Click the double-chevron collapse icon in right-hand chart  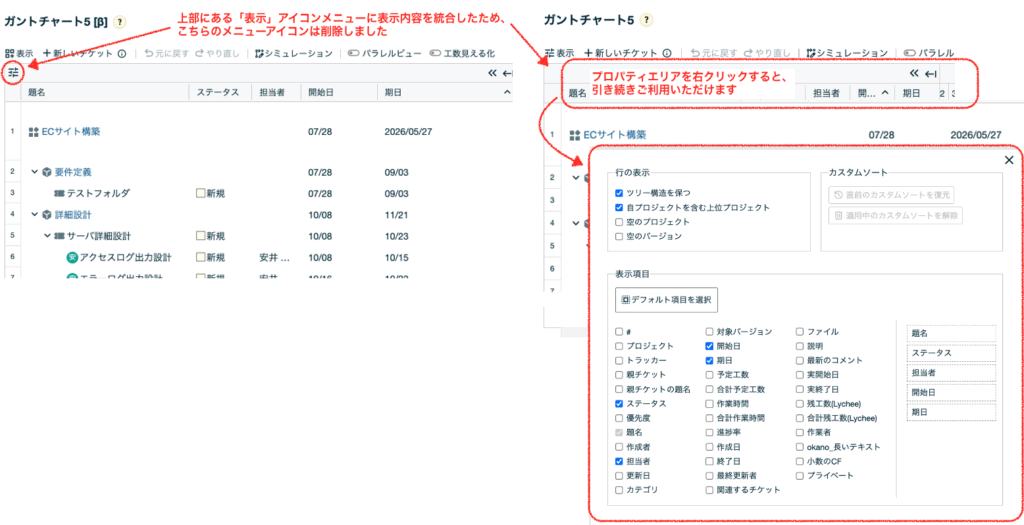pyautogui.click(x=914, y=73)
